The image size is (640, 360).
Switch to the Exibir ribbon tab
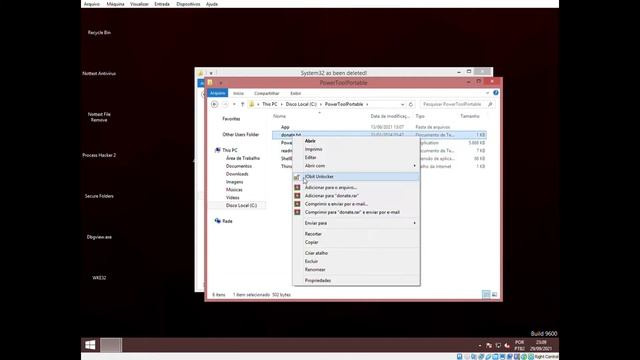[296, 93]
